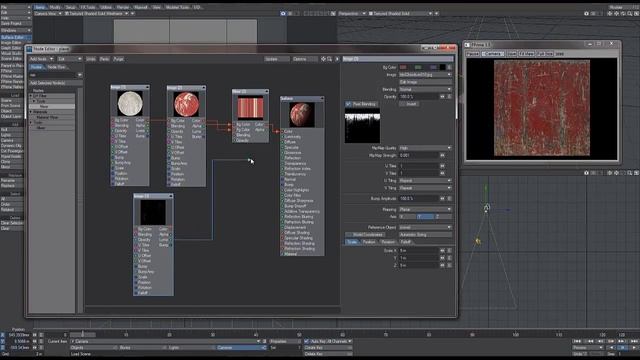Open the Blending mode Normal dropdown

click(x=425, y=89)
